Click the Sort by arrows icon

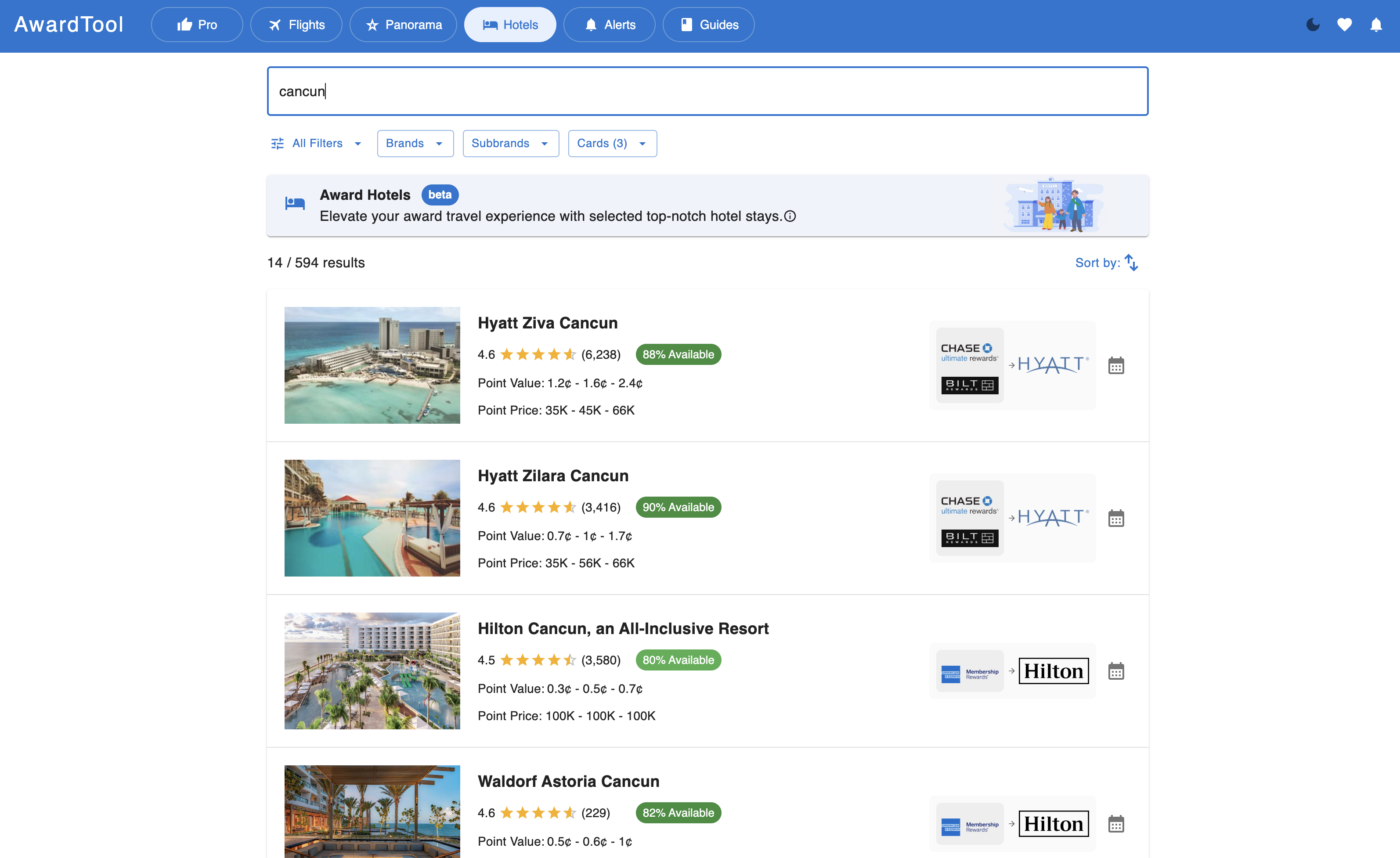1133,263
